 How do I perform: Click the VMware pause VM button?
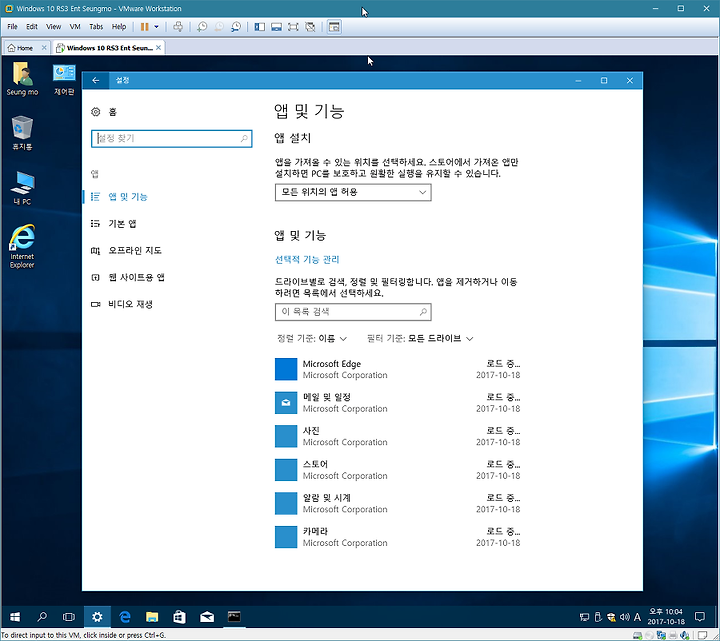144,27
